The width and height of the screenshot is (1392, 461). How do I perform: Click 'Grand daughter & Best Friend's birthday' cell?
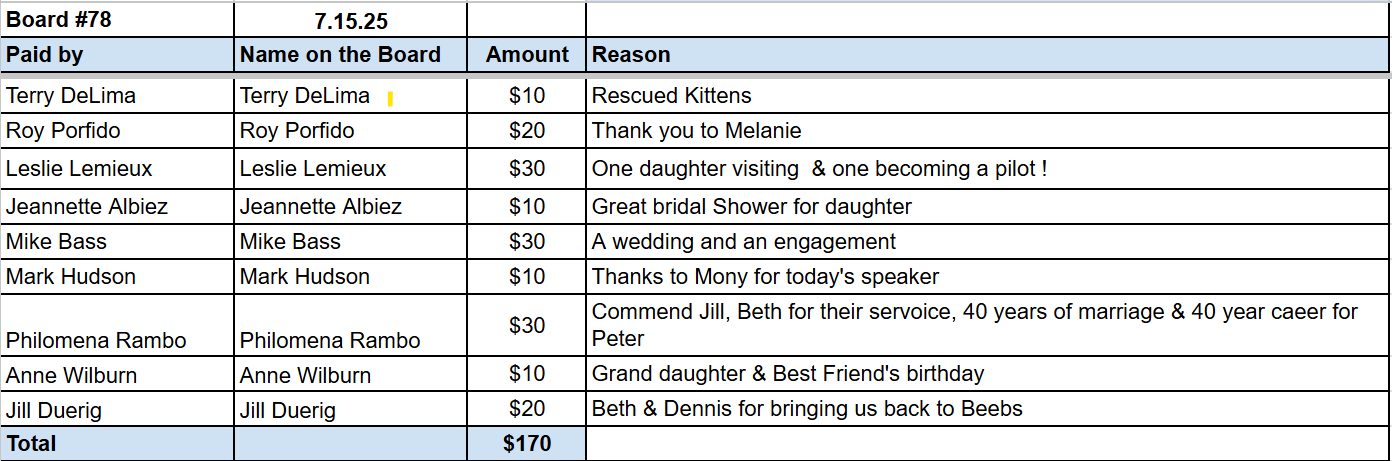coord(788,374)
